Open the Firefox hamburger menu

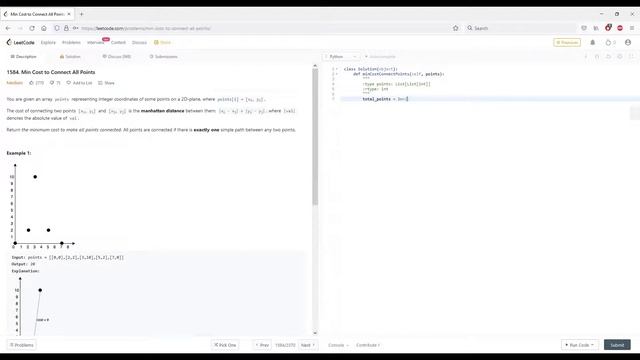632,28
